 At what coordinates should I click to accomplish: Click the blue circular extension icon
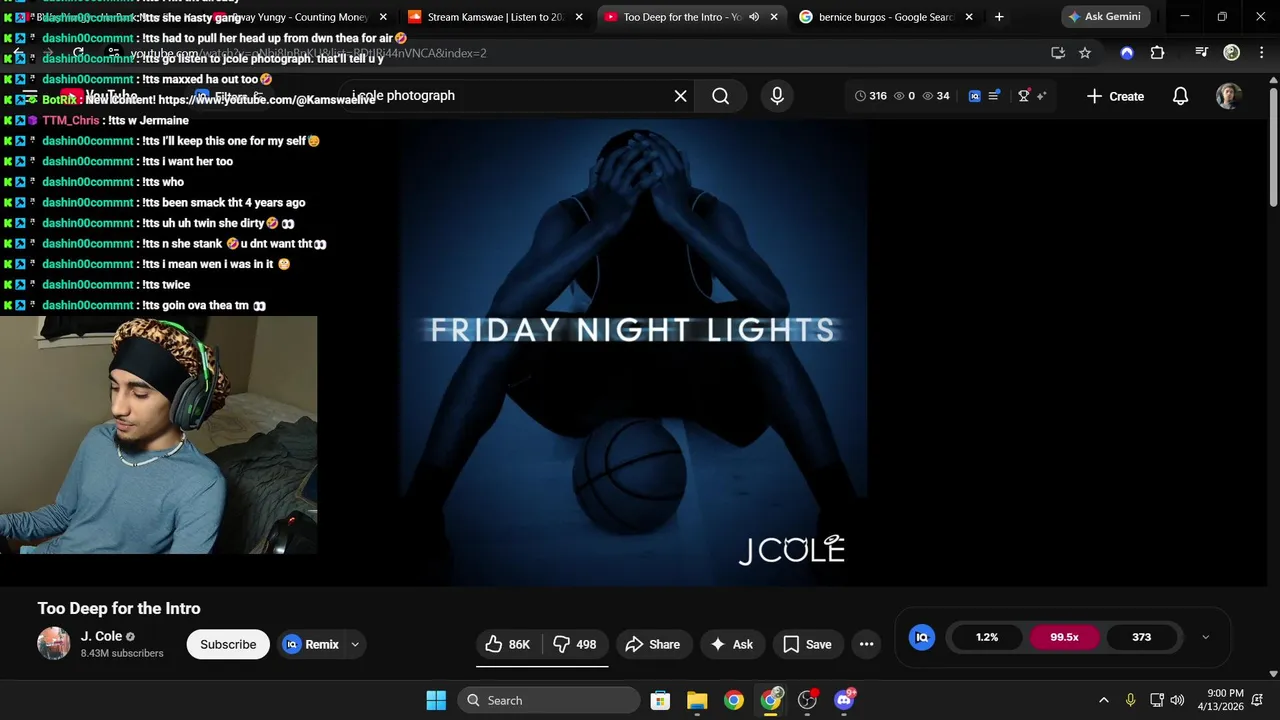click(1127, 53)
